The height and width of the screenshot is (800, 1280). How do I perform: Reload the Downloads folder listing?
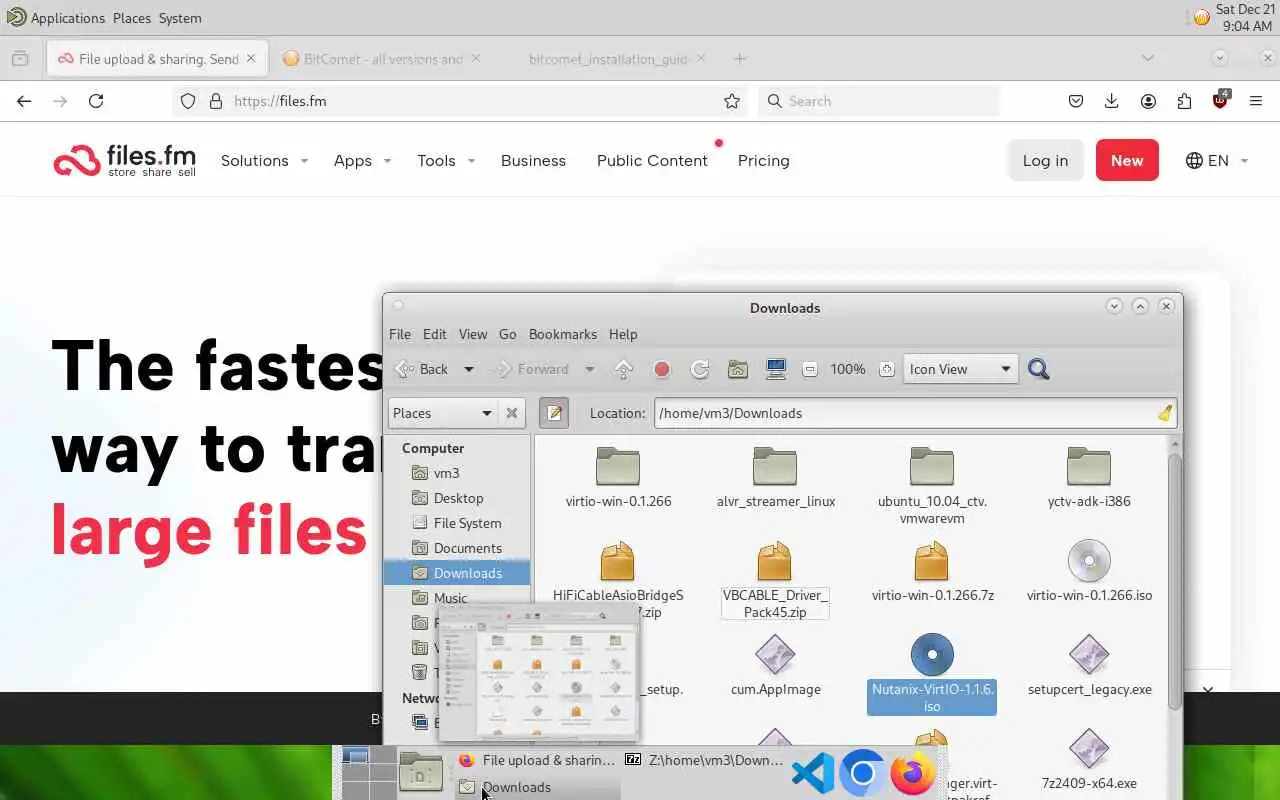(x=700, y=369)
